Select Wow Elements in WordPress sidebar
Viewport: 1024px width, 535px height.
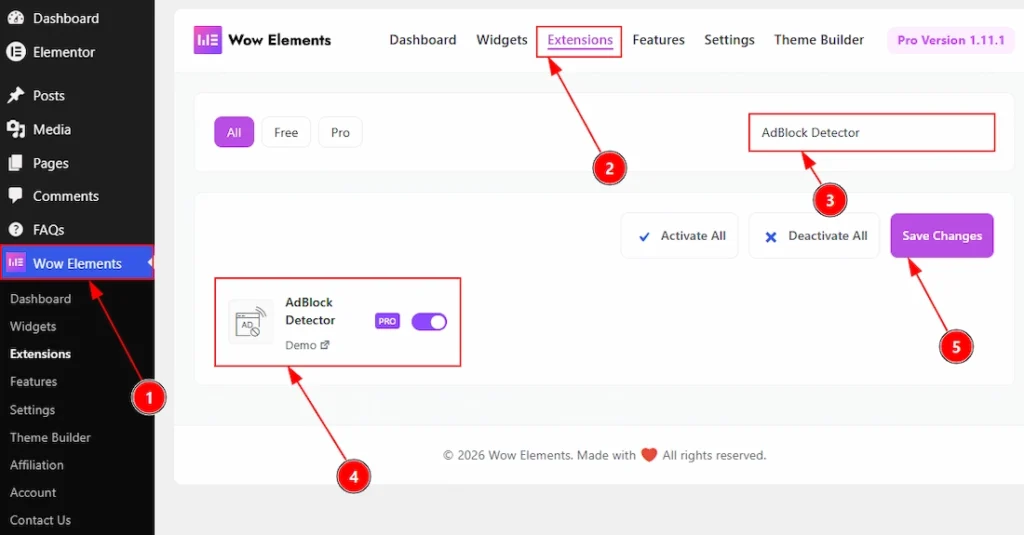(x=77, y=263)
